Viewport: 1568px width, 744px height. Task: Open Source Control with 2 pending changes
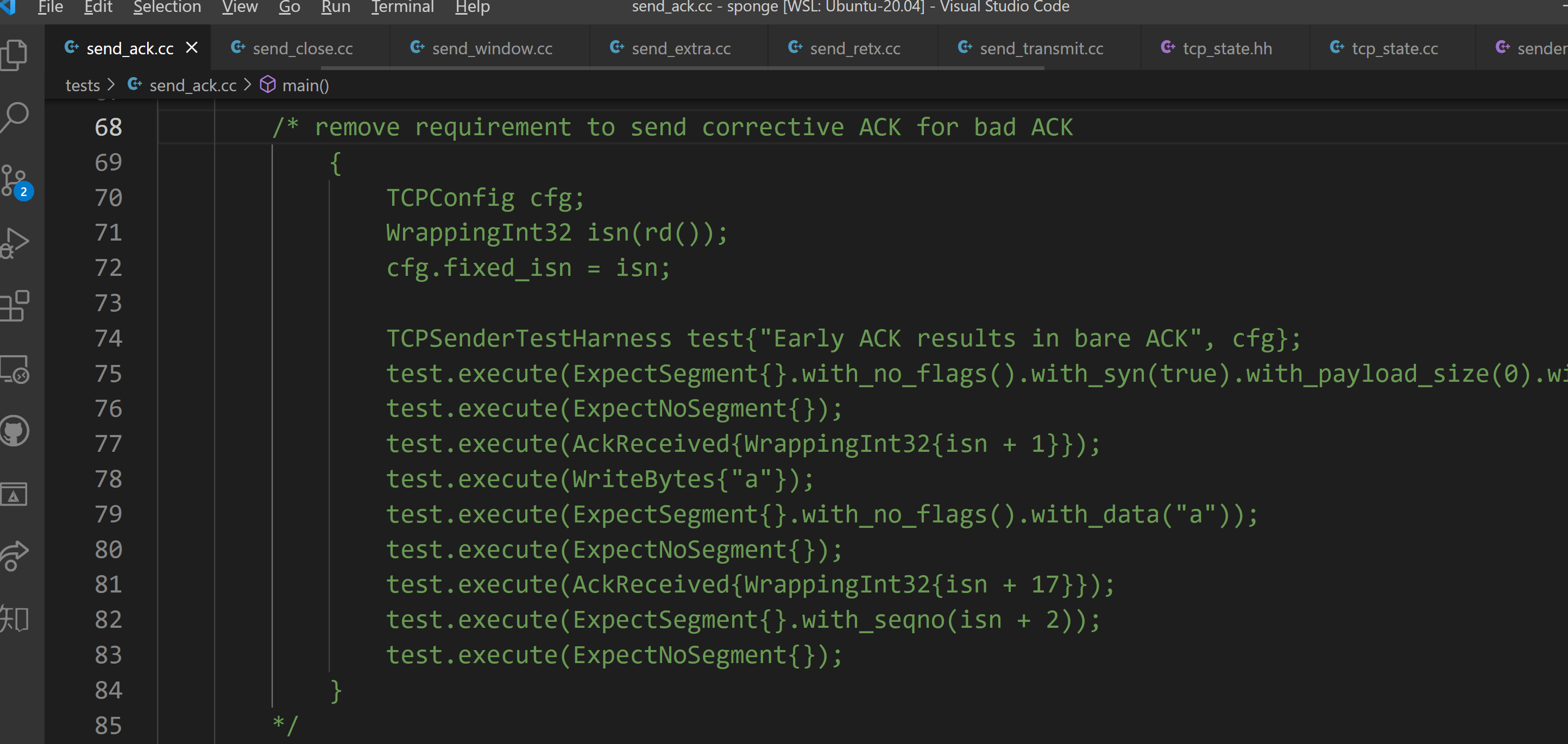point(15,181)
